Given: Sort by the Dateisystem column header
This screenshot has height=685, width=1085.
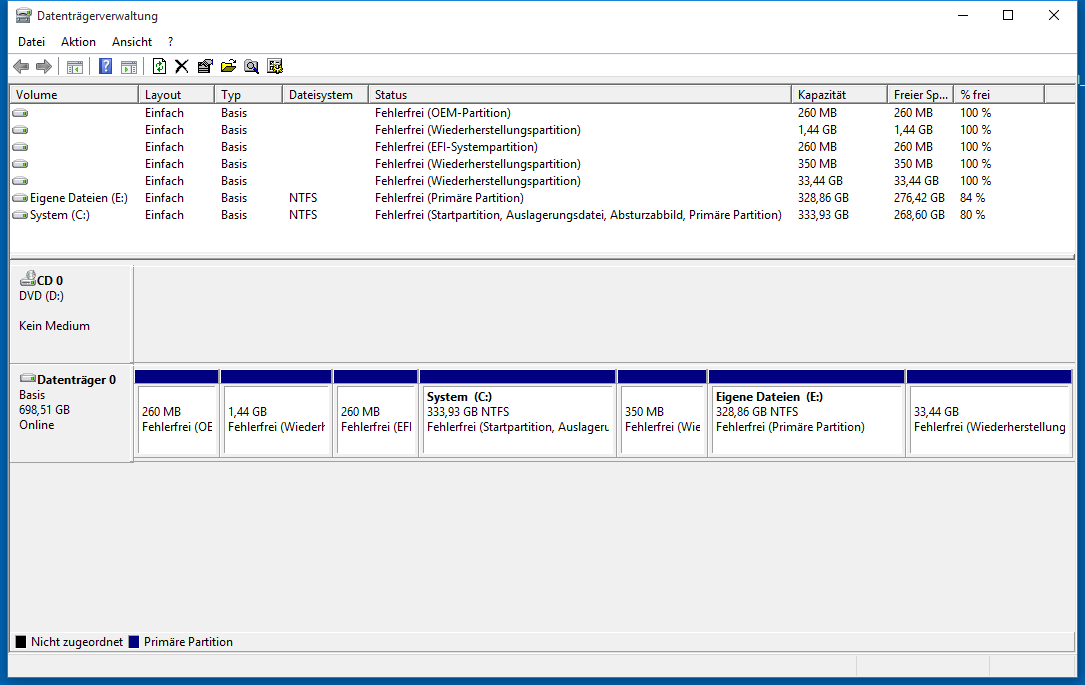Looking at the screenshot, I should [x=321, y=95].
